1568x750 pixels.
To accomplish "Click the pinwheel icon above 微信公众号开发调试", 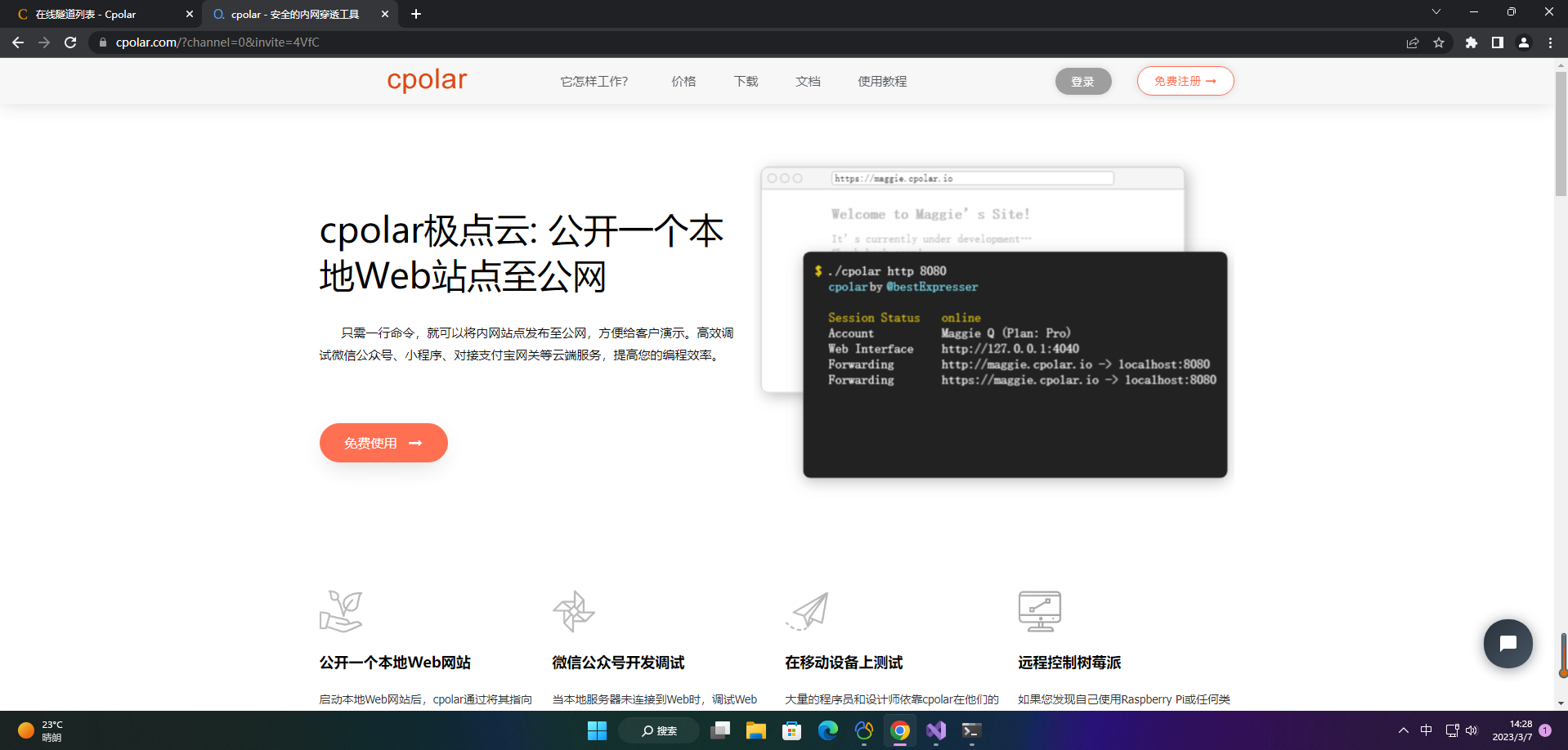I will point(574,611).
